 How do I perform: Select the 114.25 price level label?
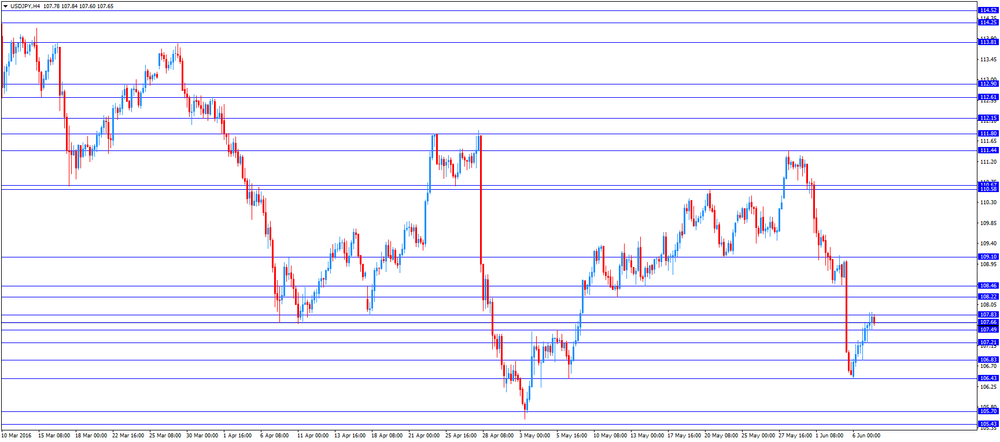coord(988,22)
